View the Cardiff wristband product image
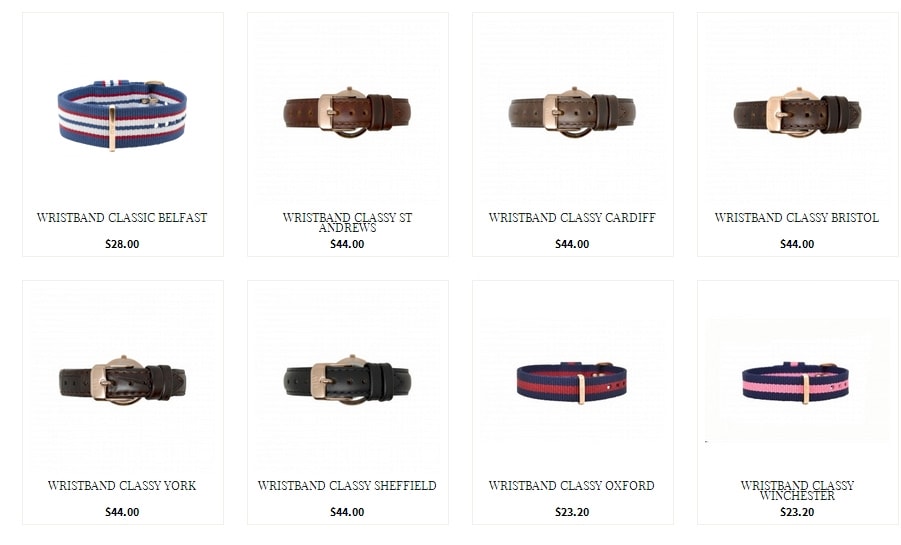Image resolution: width=901 pixels, height=545 pixels. coord(572,113)
